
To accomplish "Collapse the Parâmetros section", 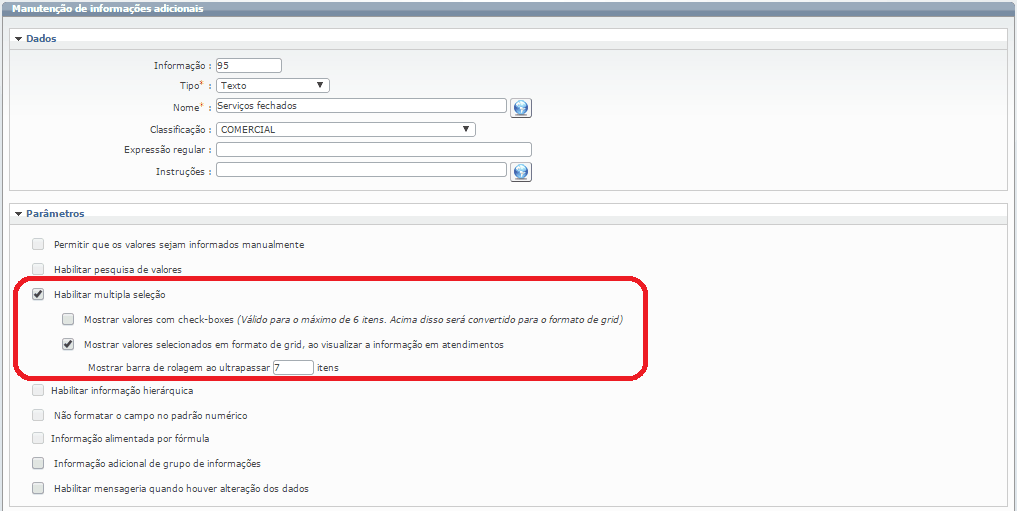I will (18, 214).
